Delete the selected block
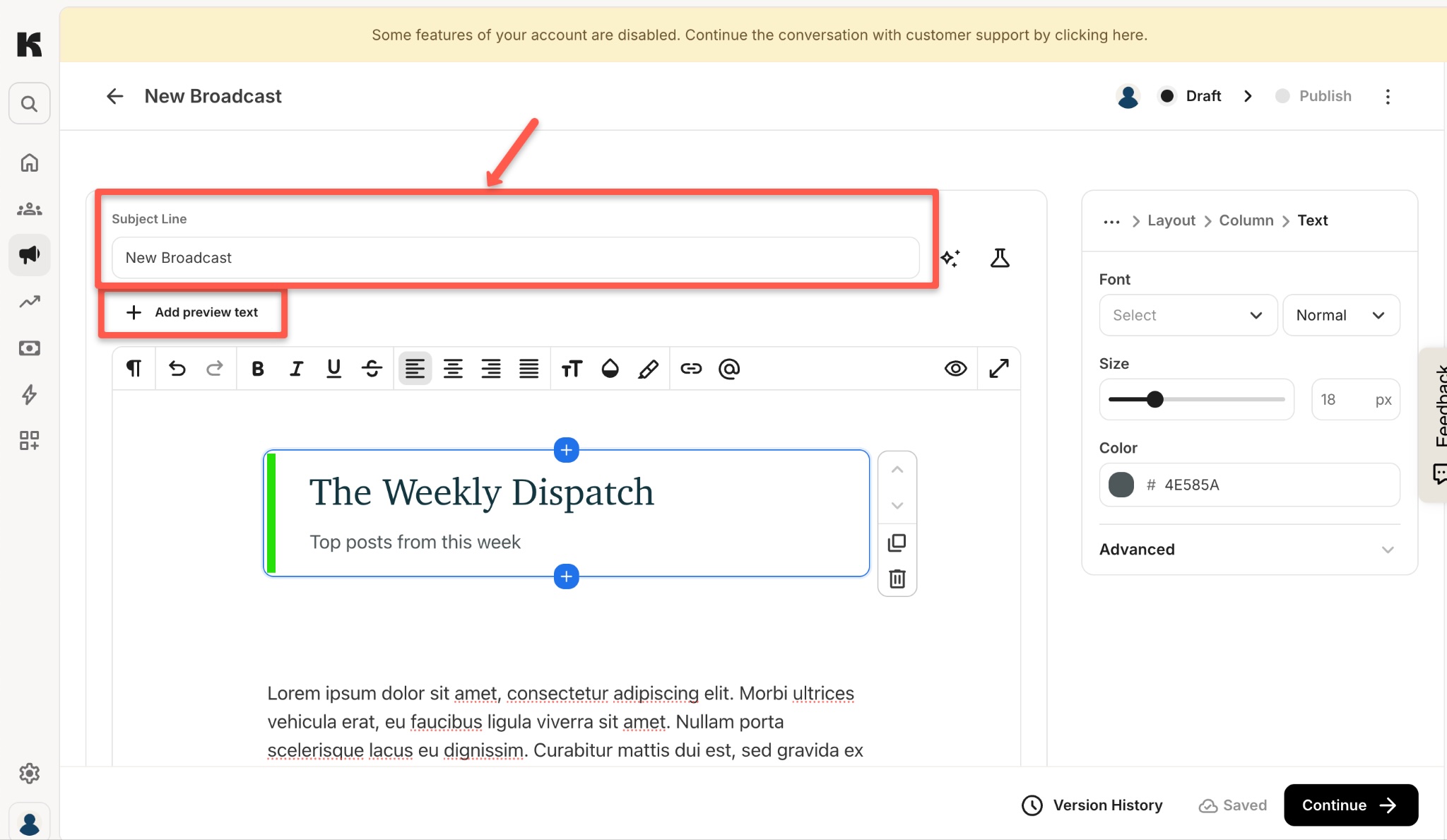The width and height of the screenshot is (1447, 840). click(x=897, y=579)
